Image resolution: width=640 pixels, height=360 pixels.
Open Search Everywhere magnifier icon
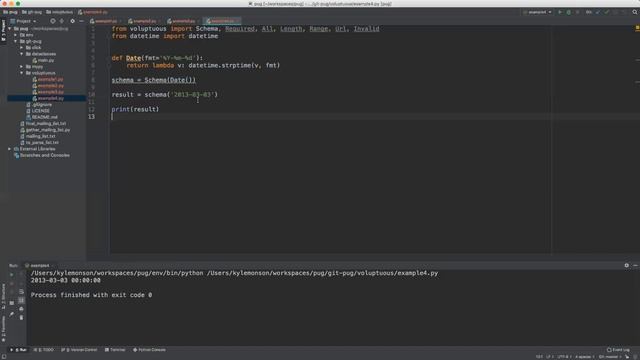[x=635, y=12]
